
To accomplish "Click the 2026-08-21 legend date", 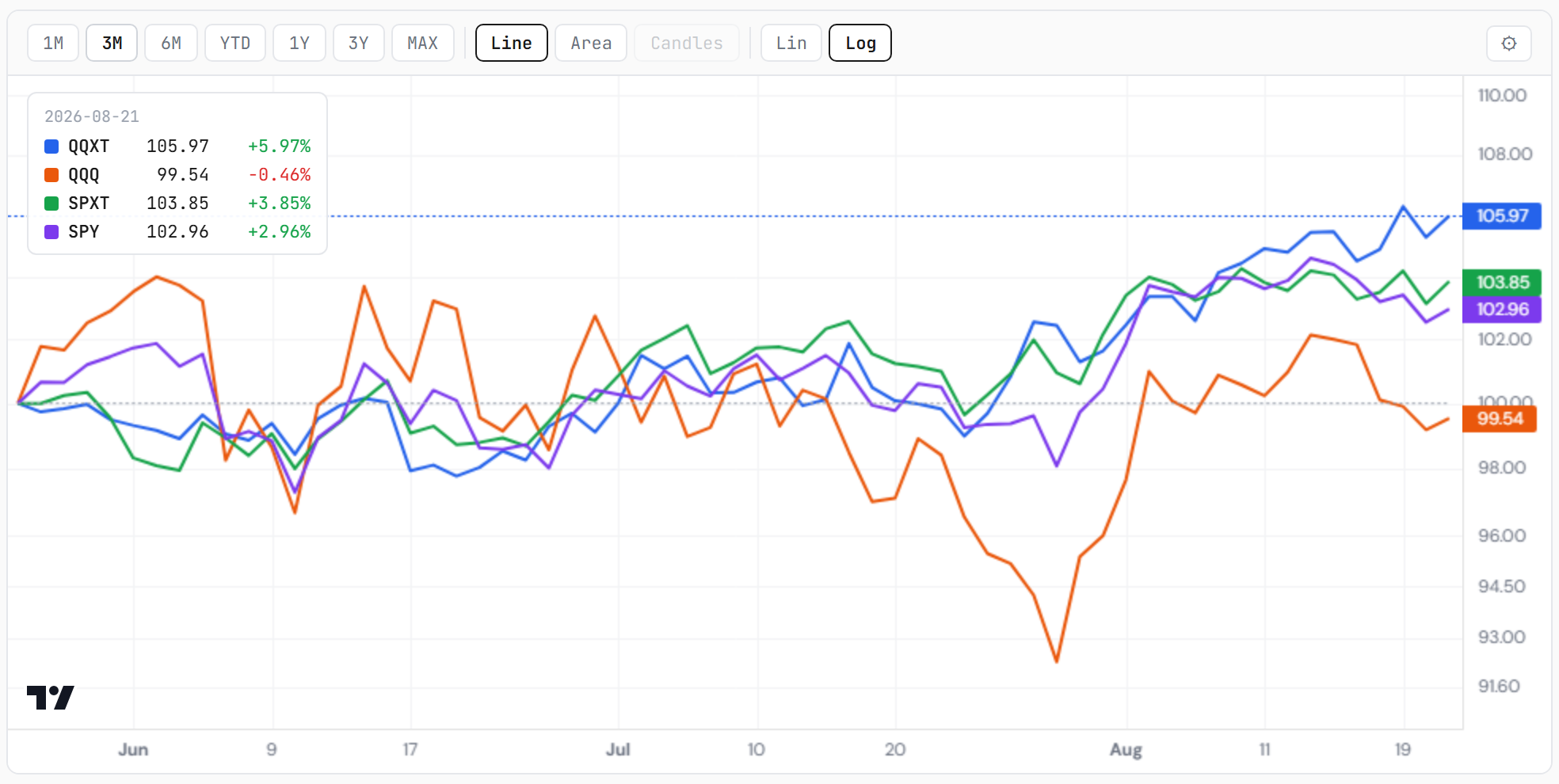I will coord(92,116).
